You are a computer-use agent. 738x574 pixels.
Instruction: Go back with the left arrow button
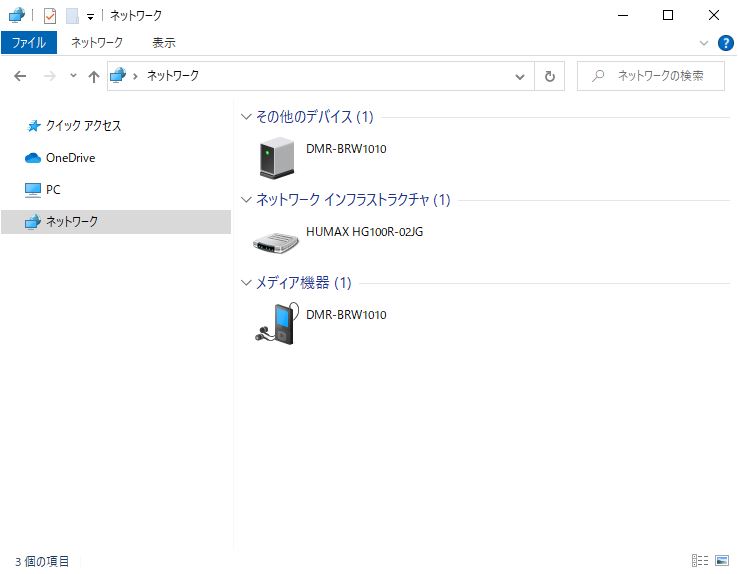20,76
